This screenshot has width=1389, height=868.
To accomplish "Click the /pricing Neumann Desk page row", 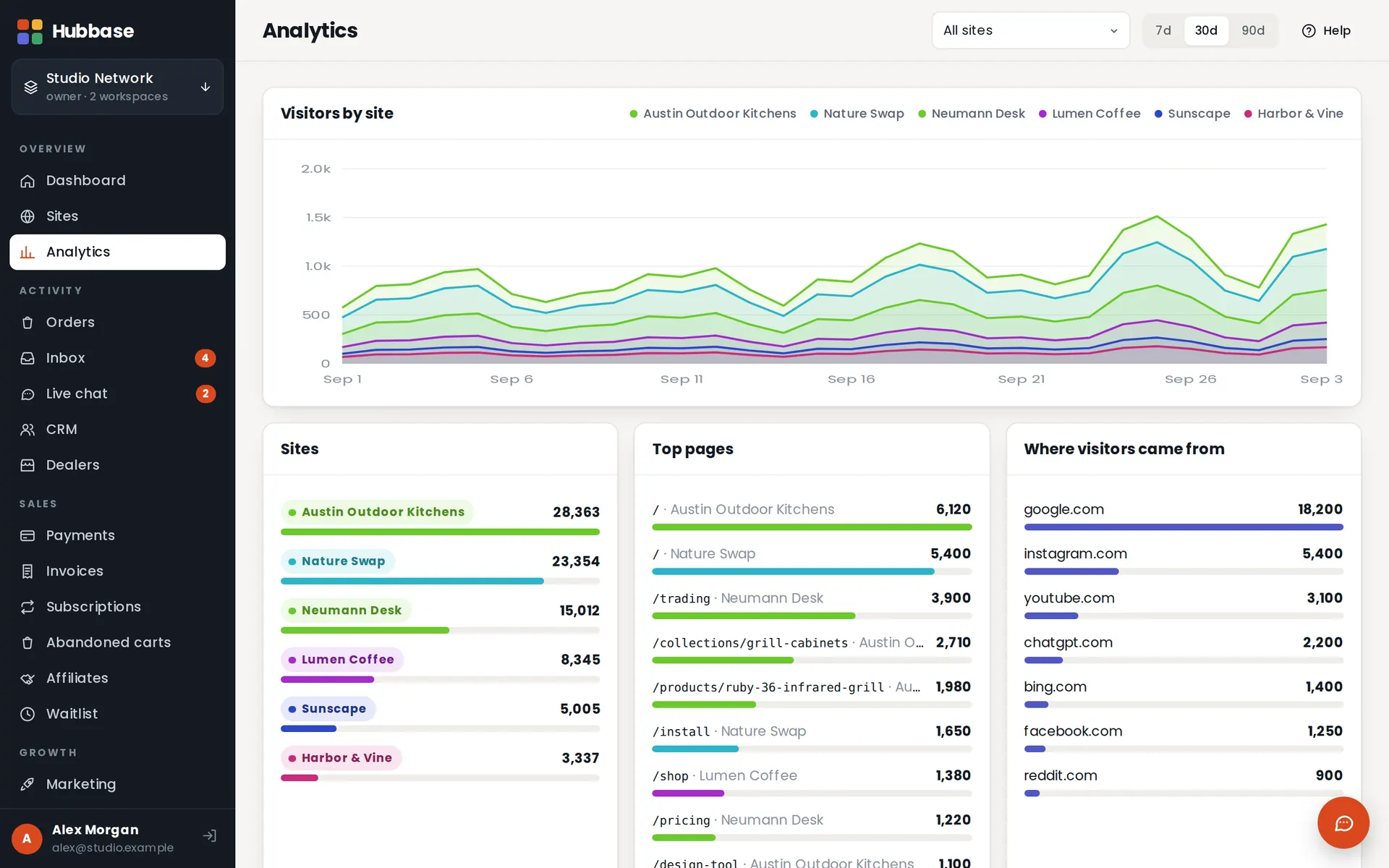I will pyautogui.click(x=812, y=827).
